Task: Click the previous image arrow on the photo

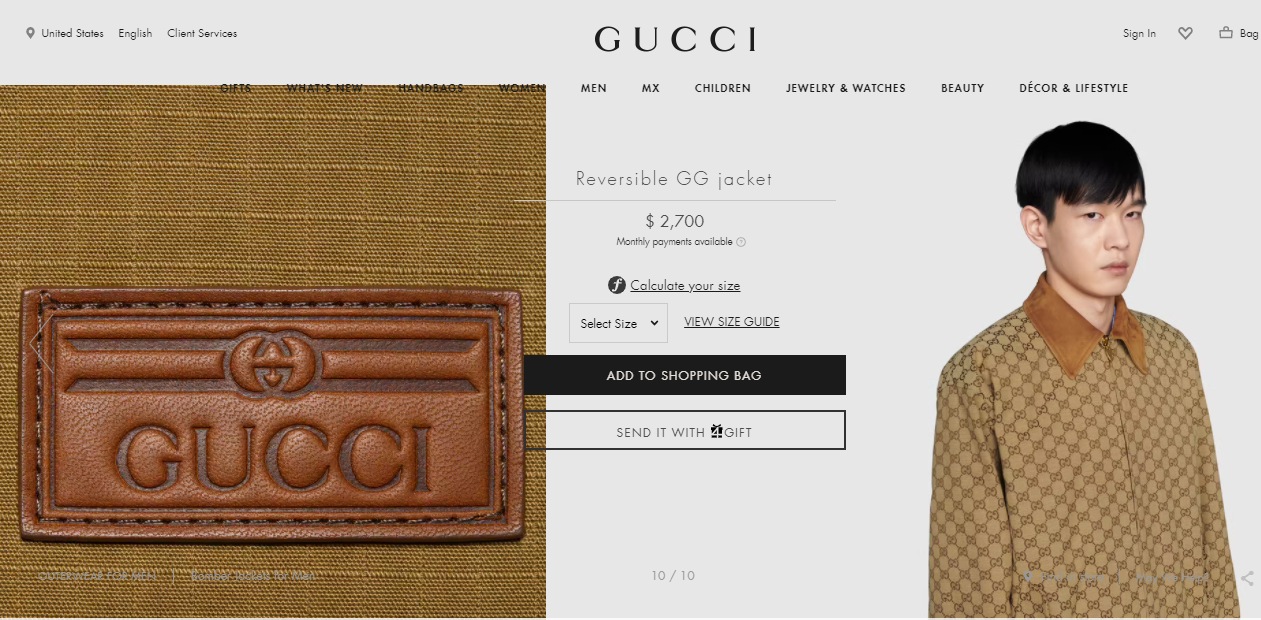Action: pos(42,342)
